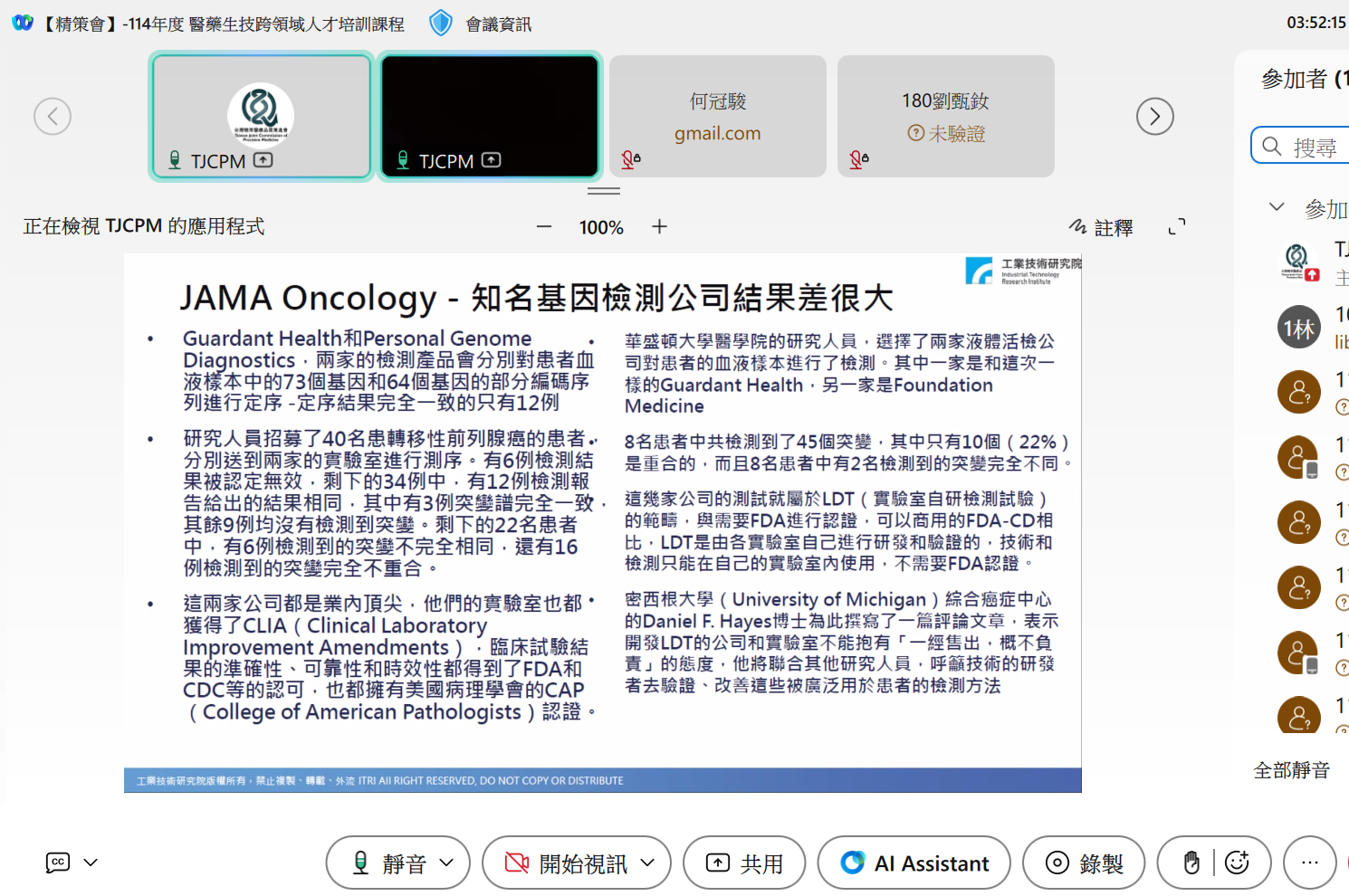Open the more options ellipsis menu
The image size is (1349, 896).
pyautogui.click(x=1310, y=863)
